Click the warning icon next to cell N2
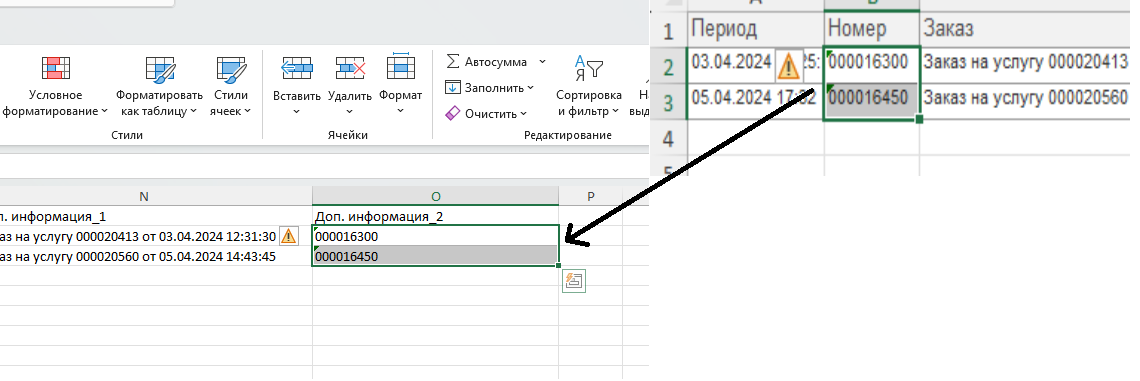The height and width of the screenshot is (381, 1140). tap(289, 236)
